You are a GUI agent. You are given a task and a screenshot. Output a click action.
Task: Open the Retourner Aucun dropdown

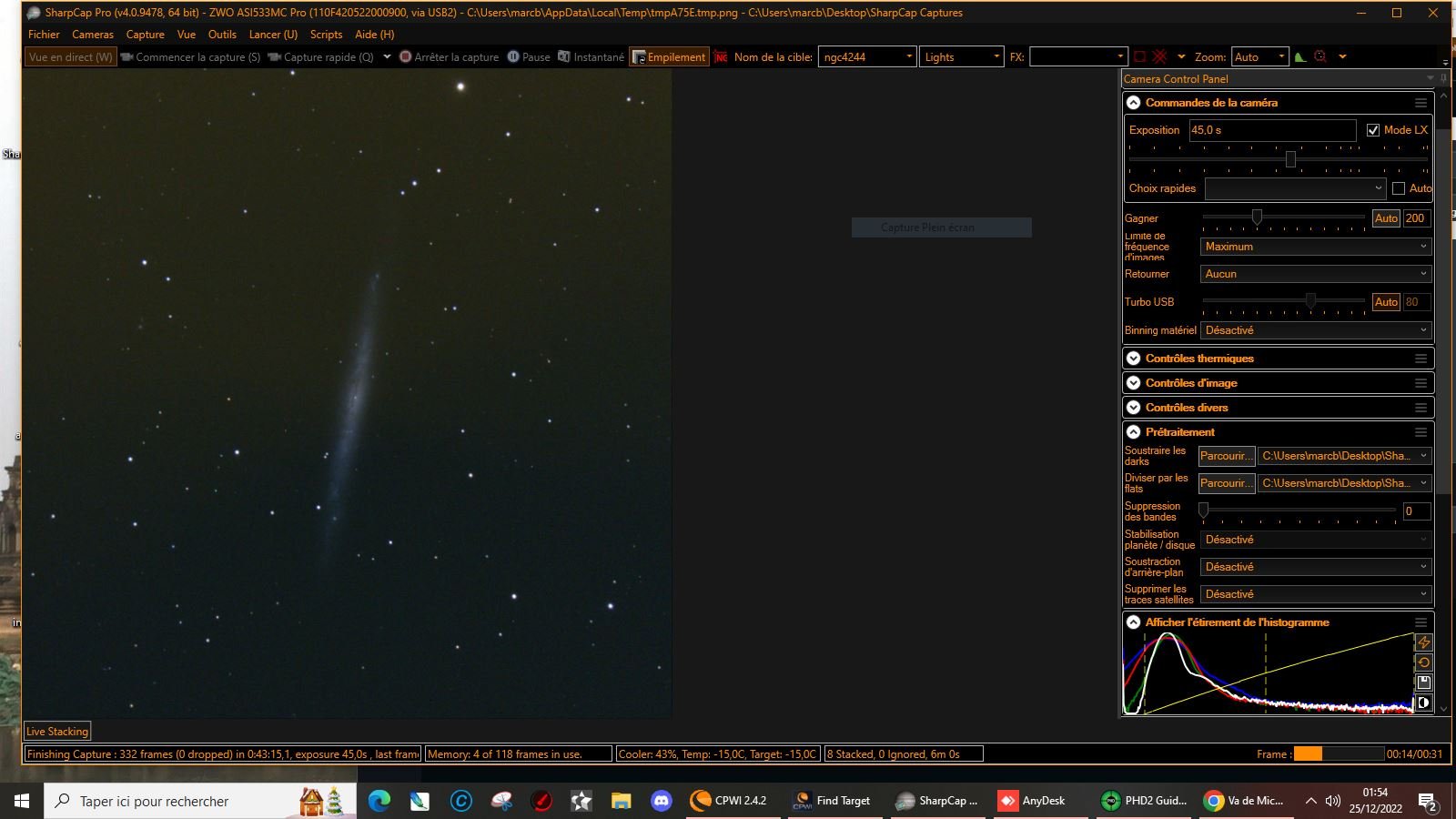tap(1316, 274)
